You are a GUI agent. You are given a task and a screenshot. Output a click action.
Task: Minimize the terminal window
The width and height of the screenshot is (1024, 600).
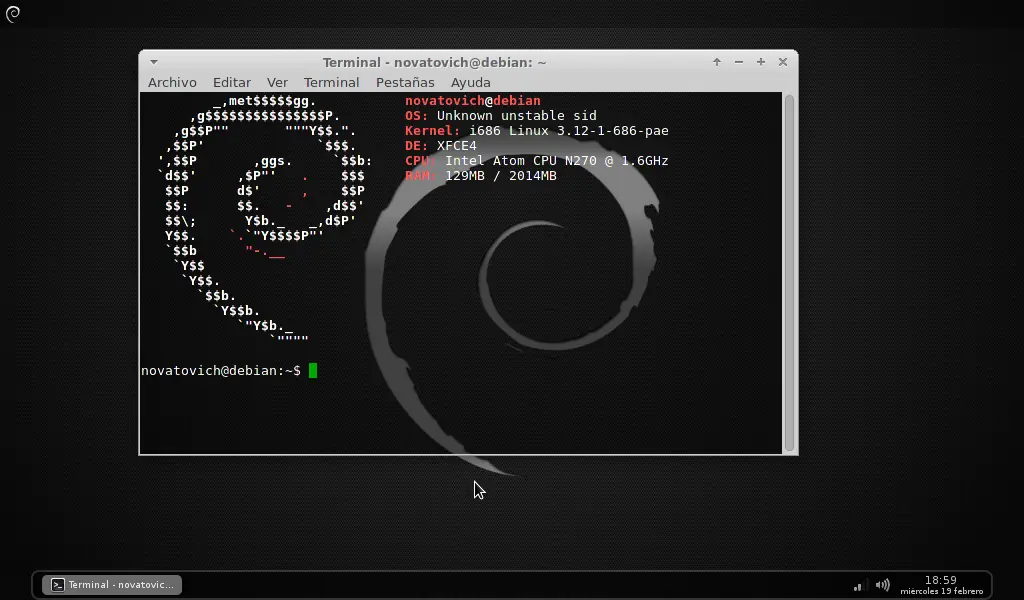tap(739, 61)
